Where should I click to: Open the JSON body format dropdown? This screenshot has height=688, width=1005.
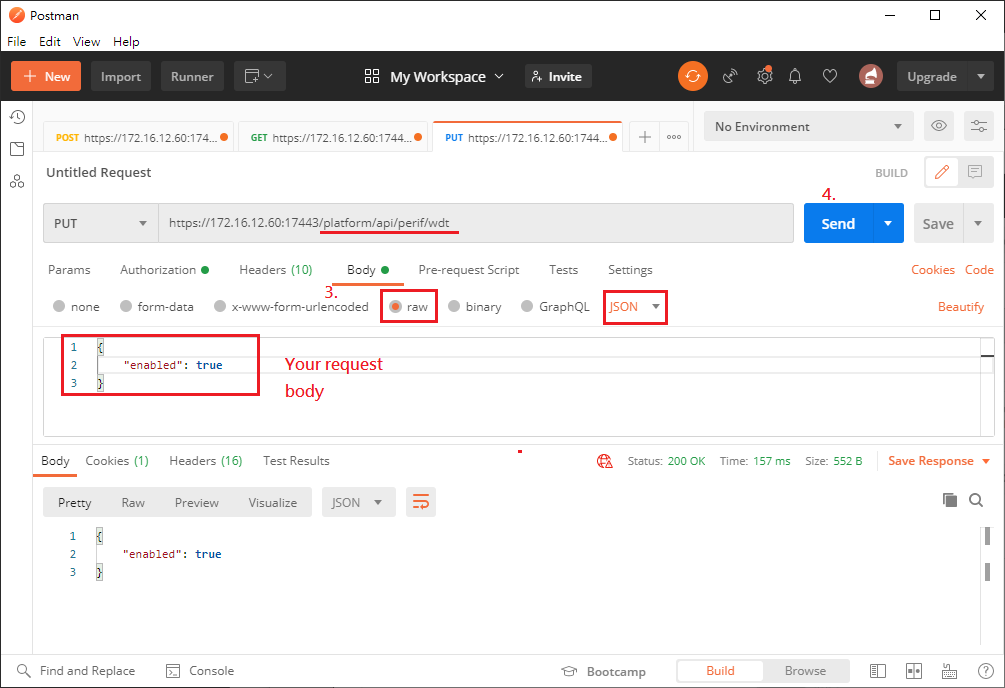636,307
